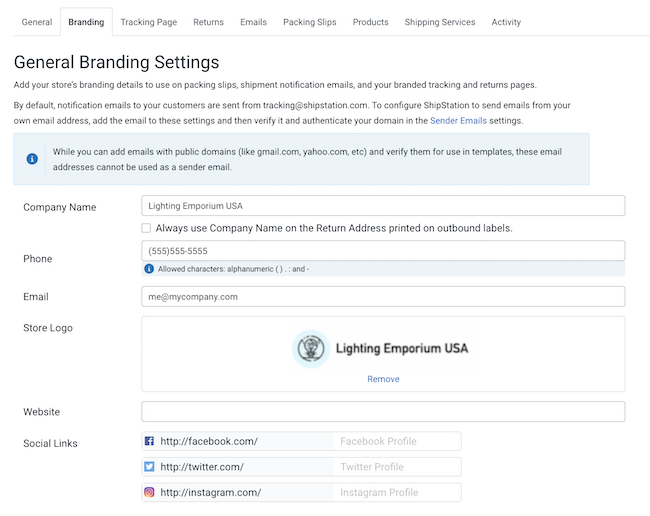Click into the Phone input field

point(383,251)
